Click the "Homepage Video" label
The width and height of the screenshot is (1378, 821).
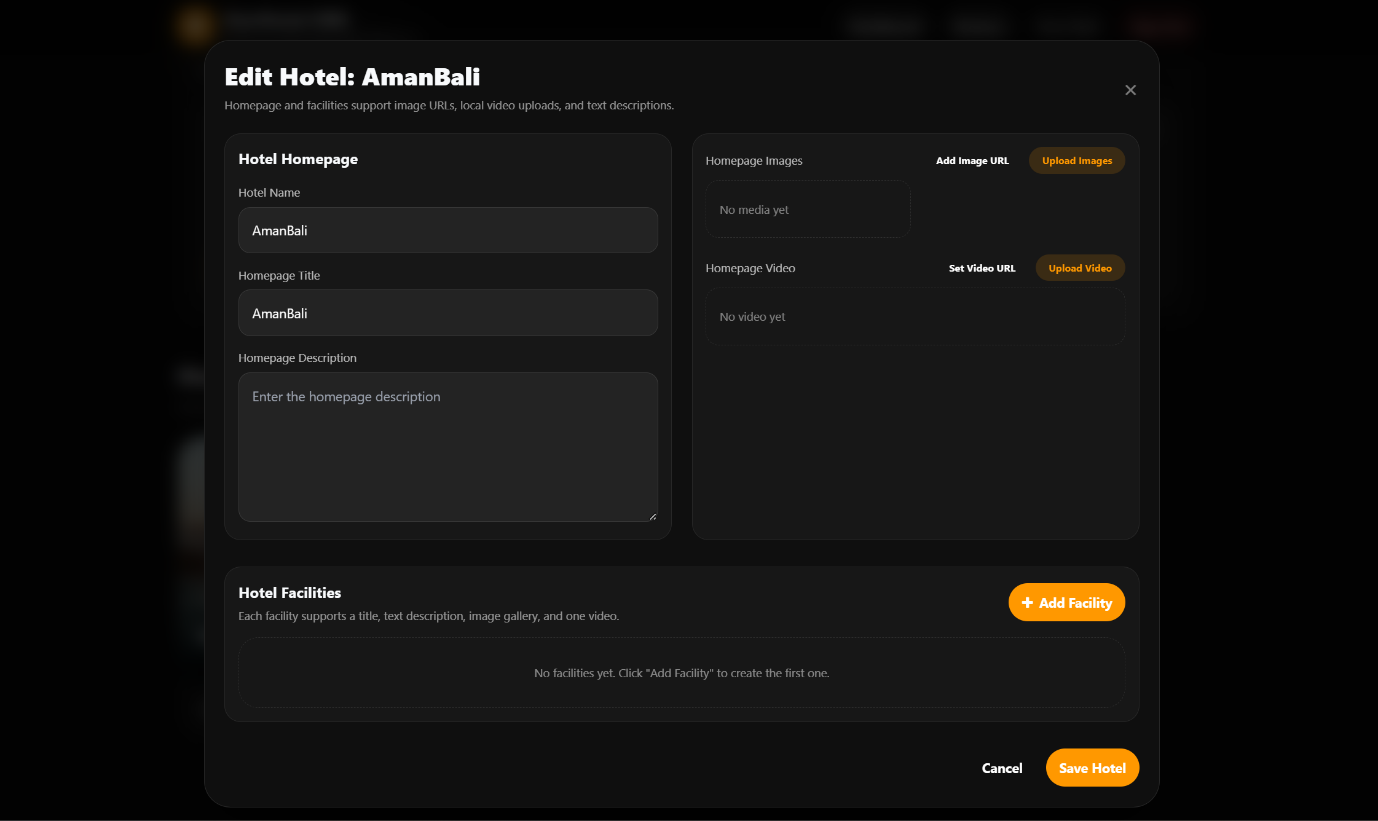[751, 268]
